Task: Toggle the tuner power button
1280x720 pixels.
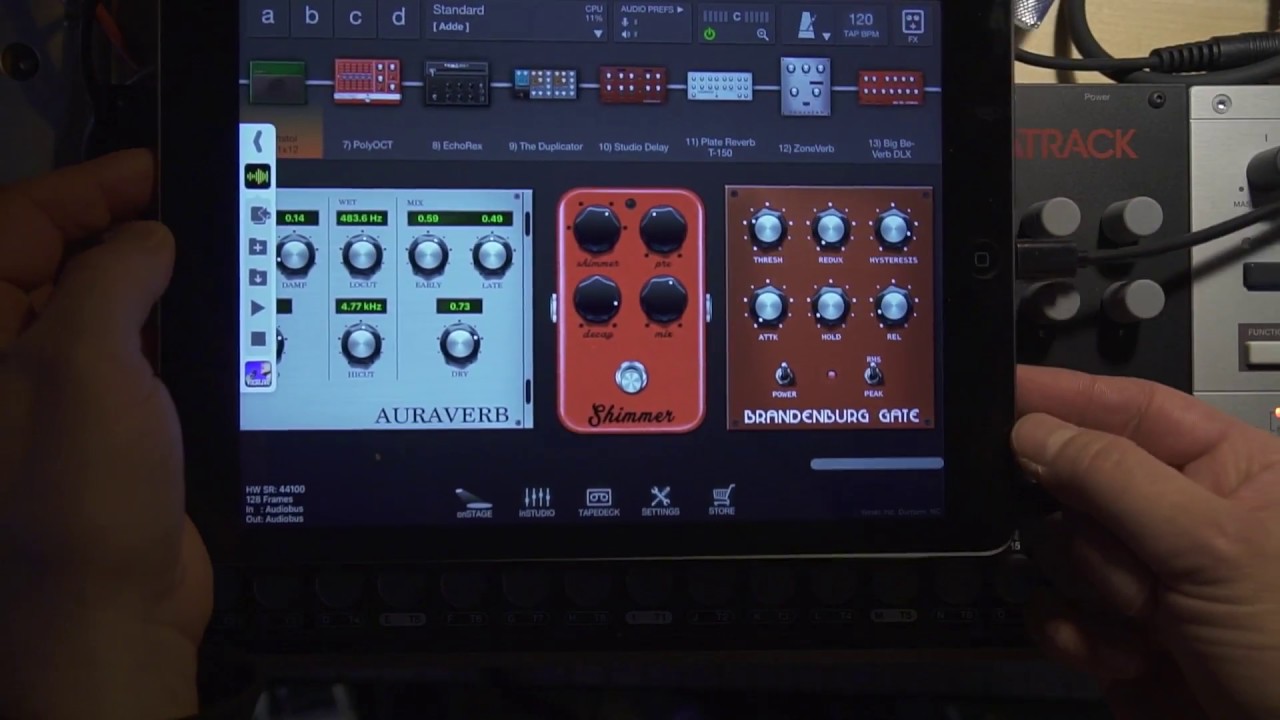Action: point(709,34)
